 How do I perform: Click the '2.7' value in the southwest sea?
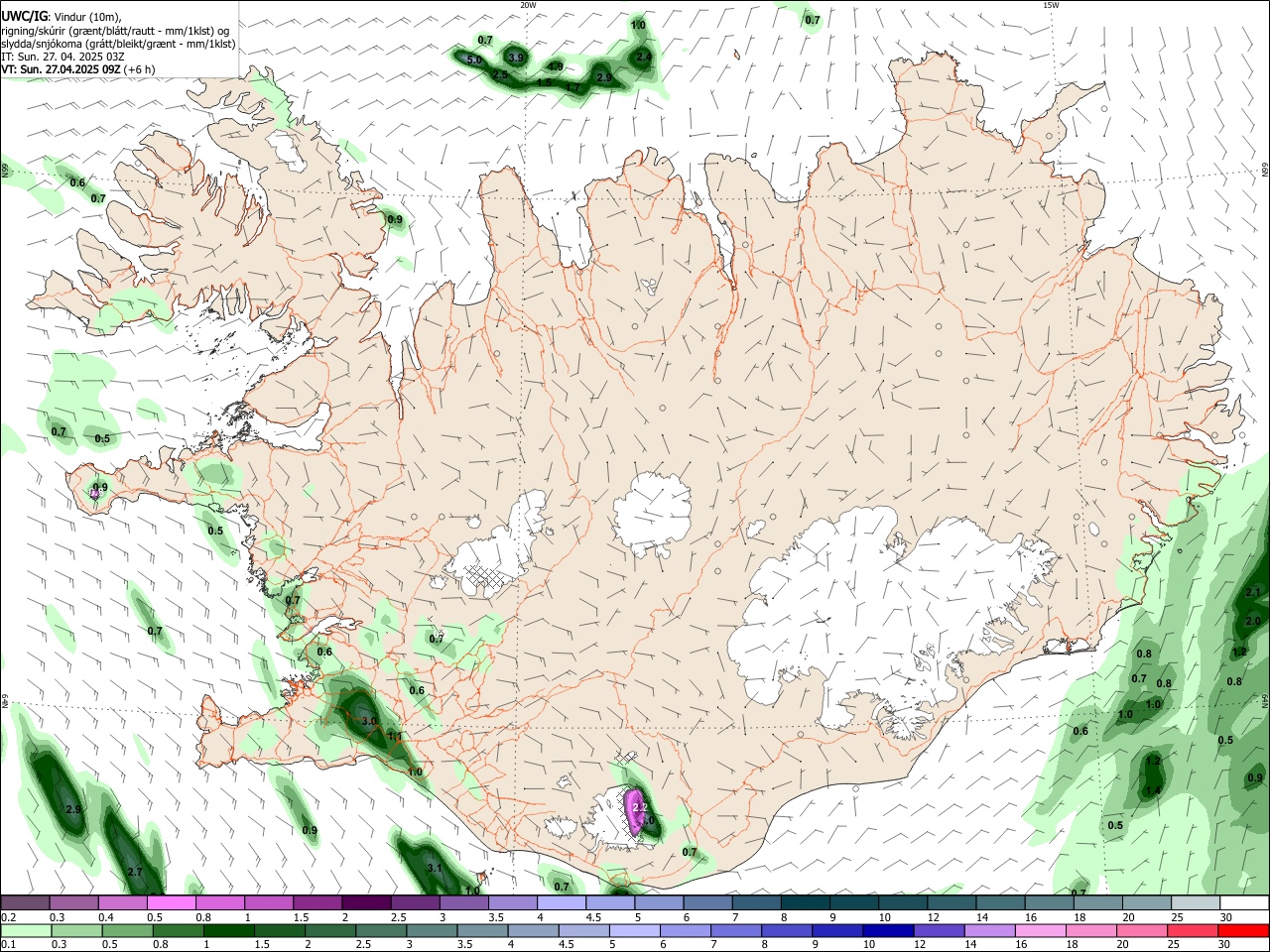point(136,872)
